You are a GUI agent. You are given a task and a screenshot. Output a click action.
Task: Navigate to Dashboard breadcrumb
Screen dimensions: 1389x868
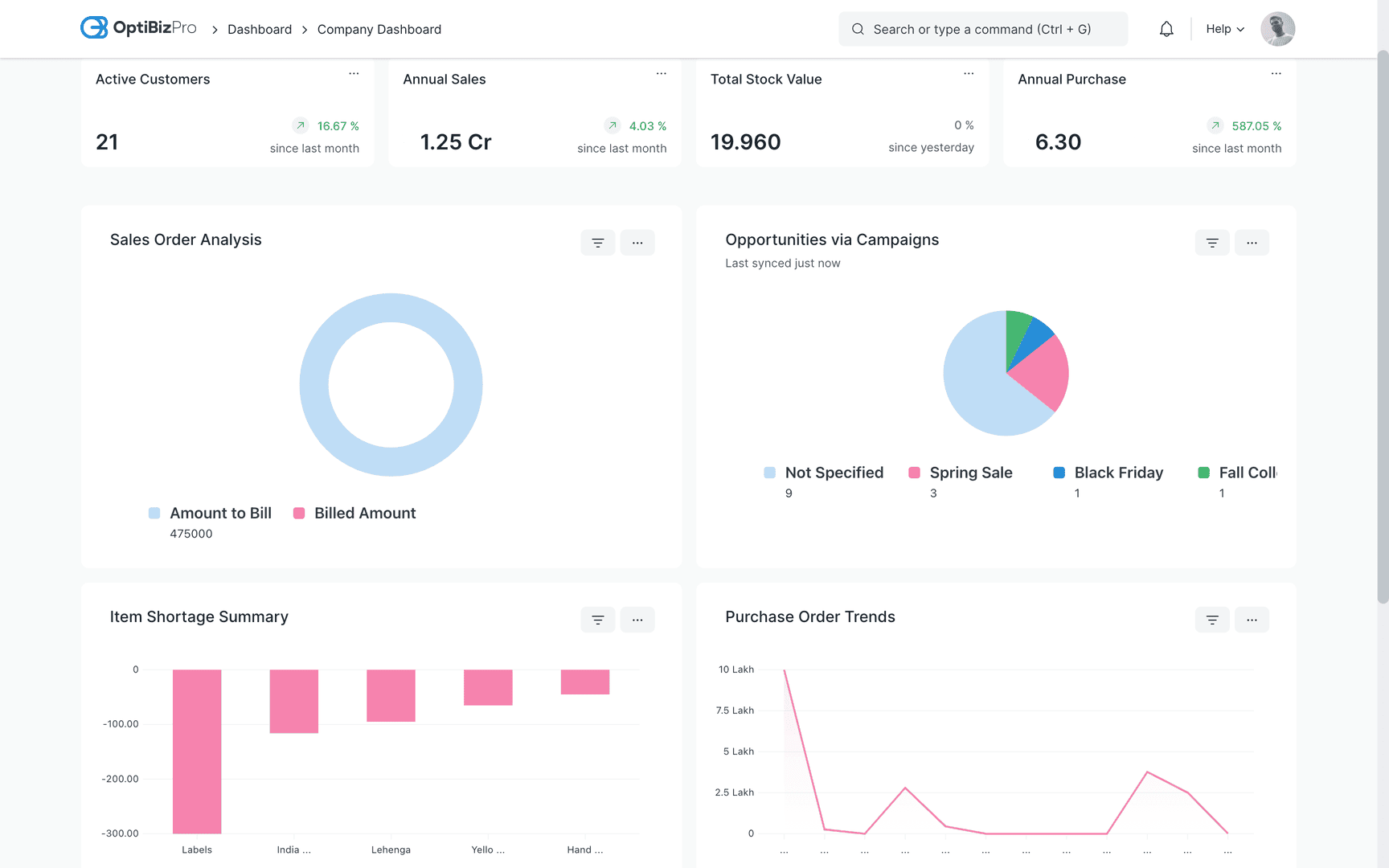click(259, 29)
